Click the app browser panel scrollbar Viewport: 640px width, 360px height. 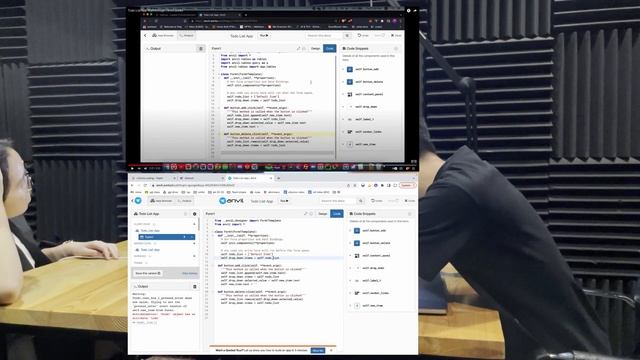(x=199, y=224)
